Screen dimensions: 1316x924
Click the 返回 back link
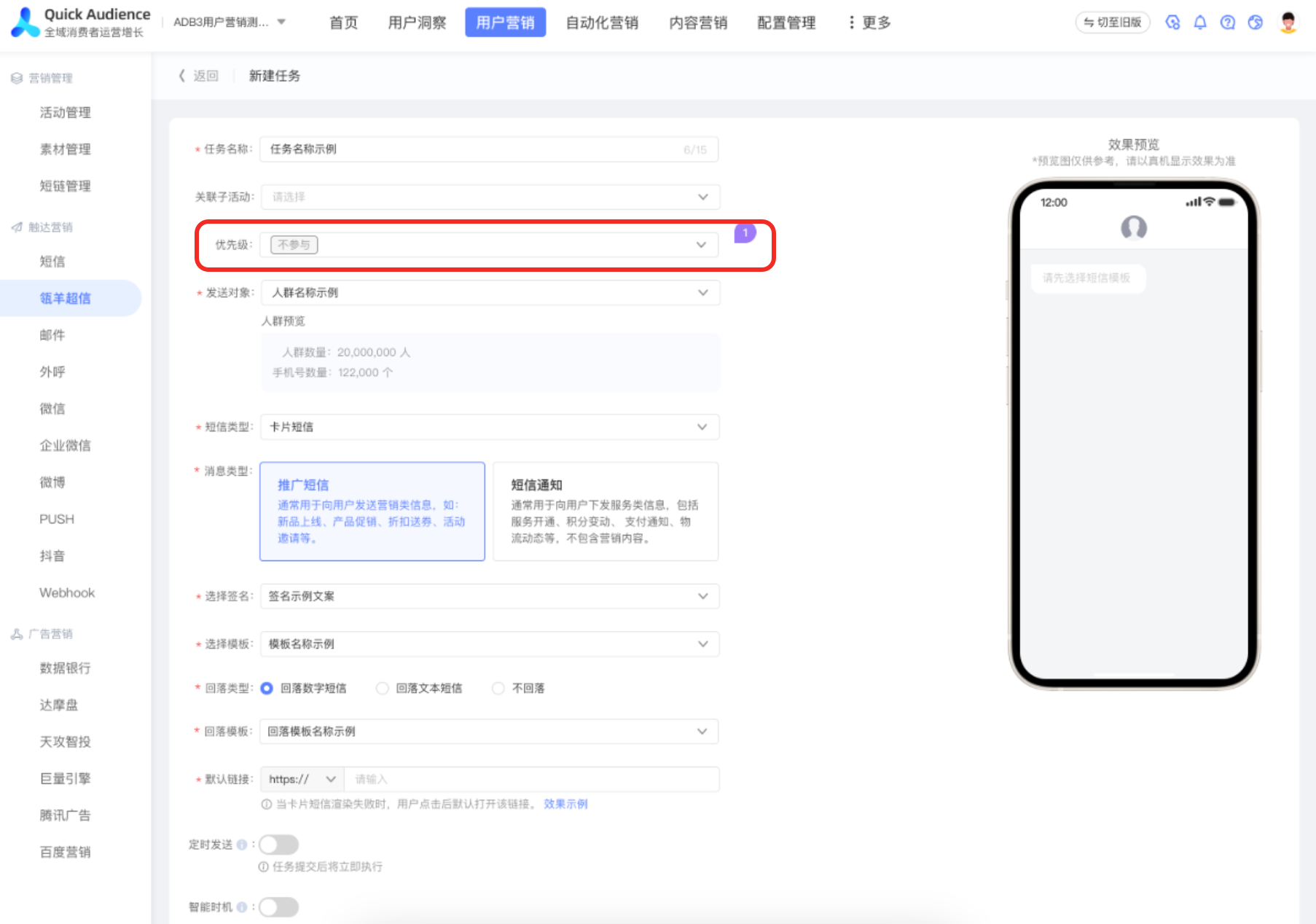tap(205, 76)
